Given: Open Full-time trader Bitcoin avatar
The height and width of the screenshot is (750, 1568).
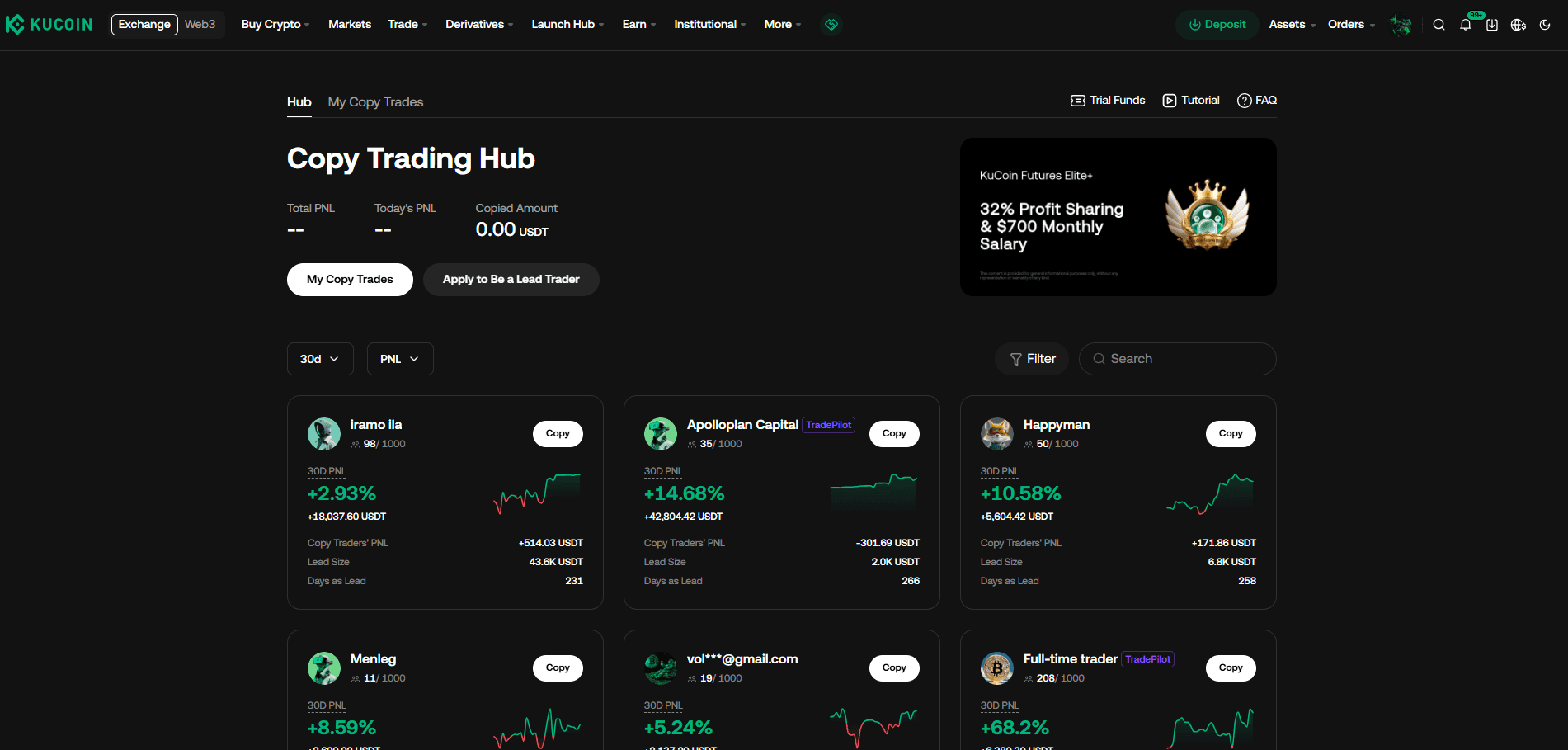Looking at the screenshot, I should click(x=997, y=668).
